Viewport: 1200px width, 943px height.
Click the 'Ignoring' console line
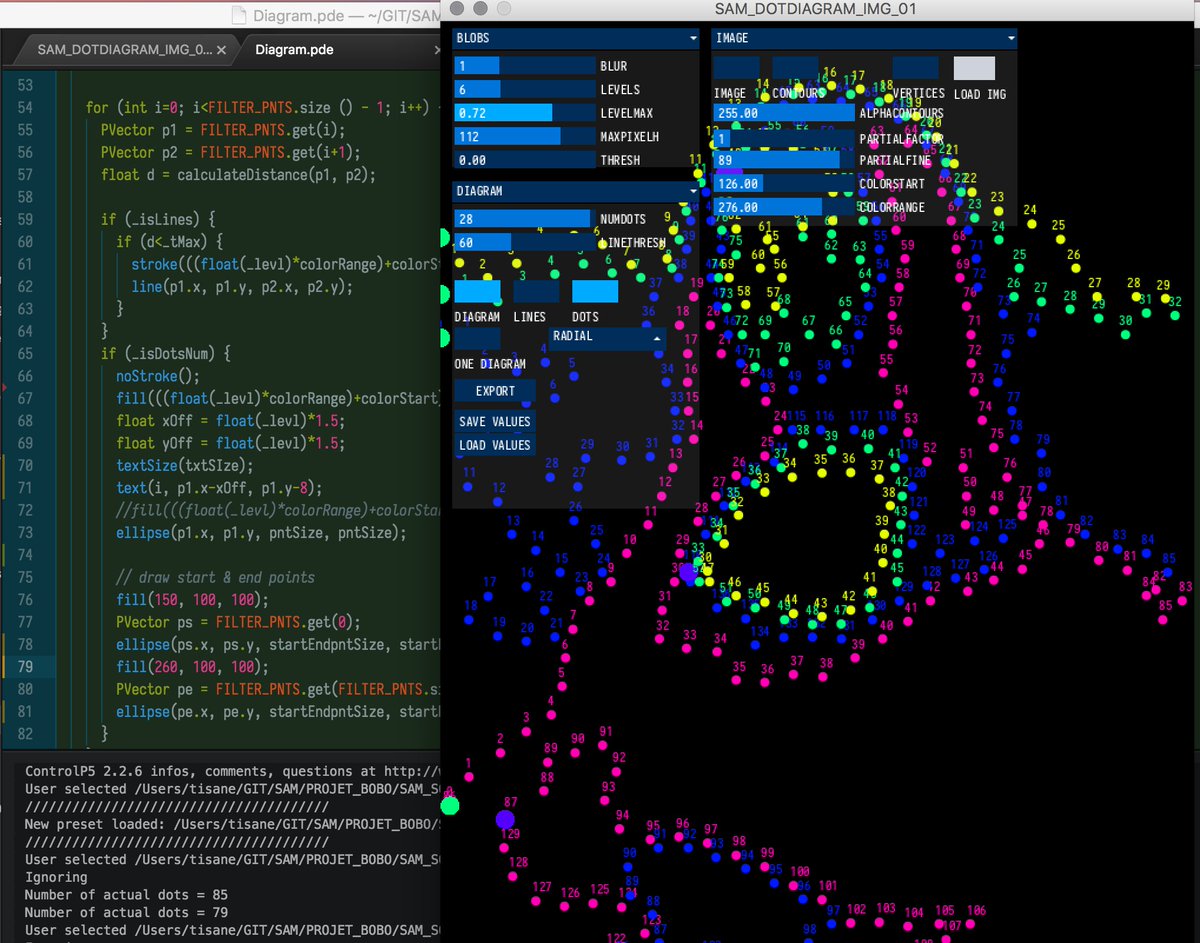56,877
